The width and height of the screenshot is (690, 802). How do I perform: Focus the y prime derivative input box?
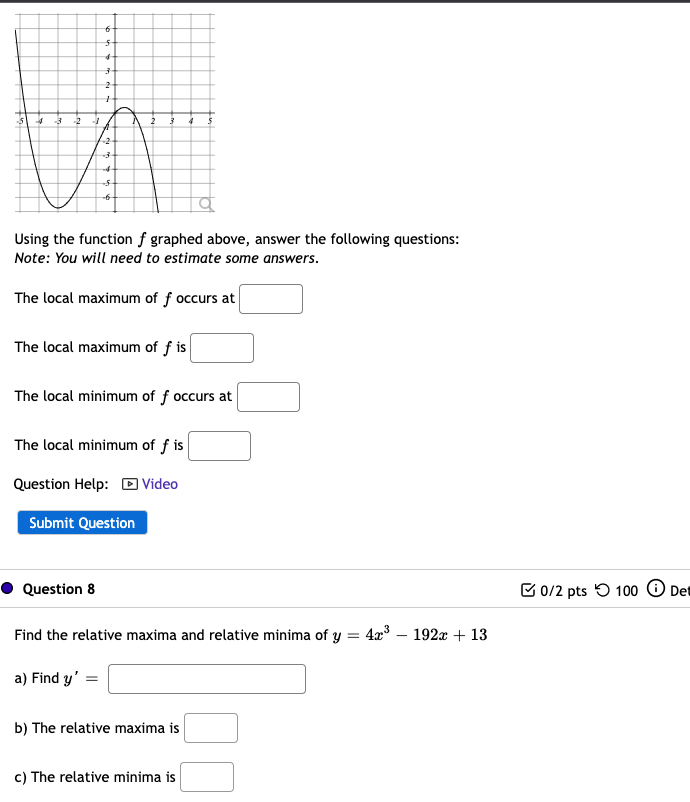(x=206, y=678)
